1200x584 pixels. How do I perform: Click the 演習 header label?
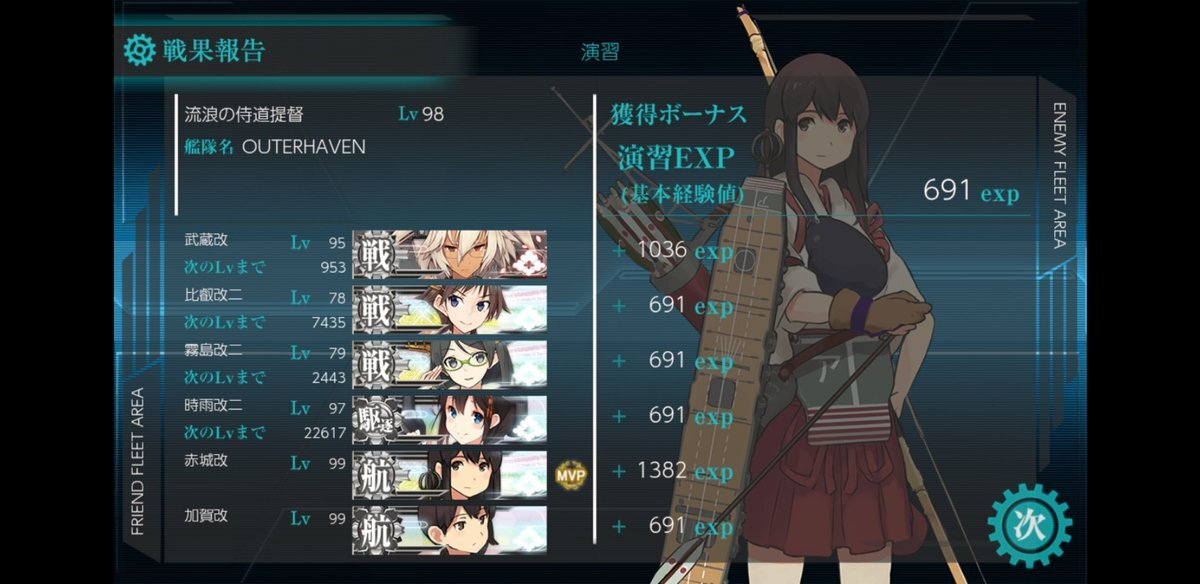tap(599, 51)
